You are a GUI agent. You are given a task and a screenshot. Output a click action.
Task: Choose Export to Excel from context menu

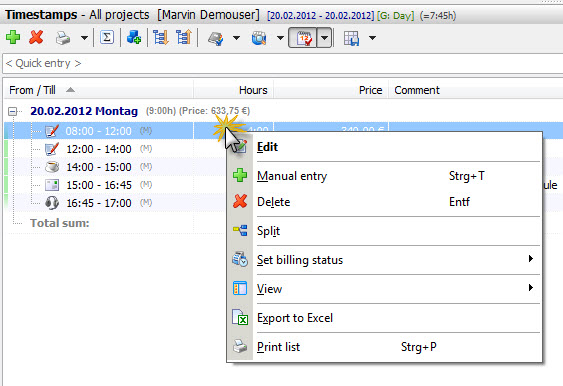pos(384,318)
